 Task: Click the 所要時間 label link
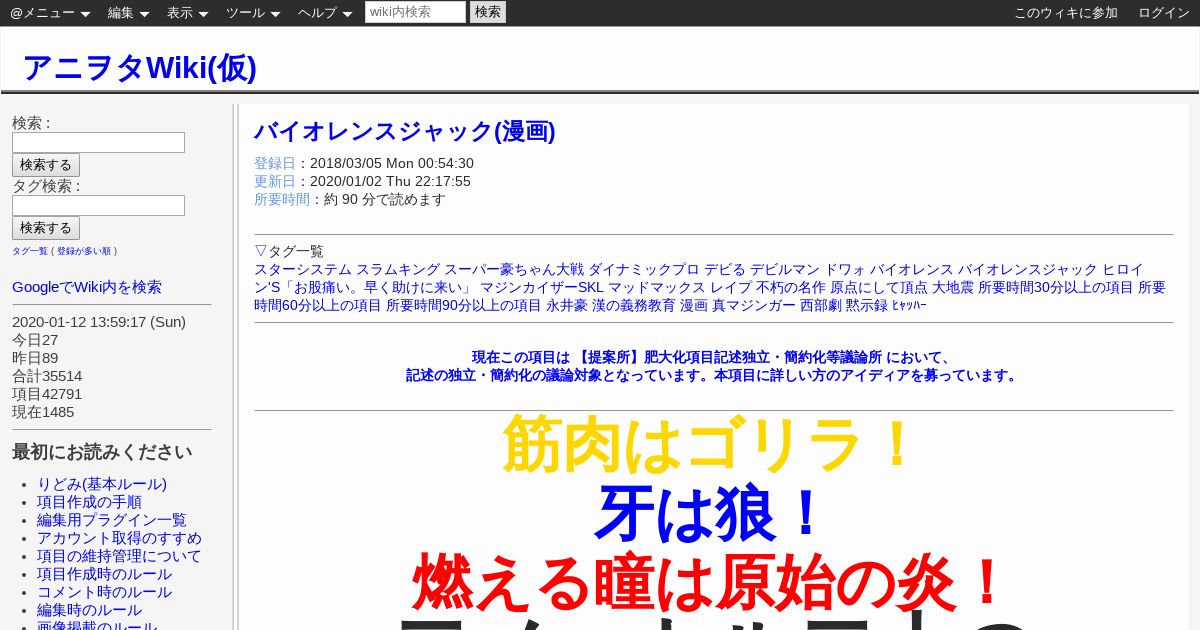[x=282, y=199]
